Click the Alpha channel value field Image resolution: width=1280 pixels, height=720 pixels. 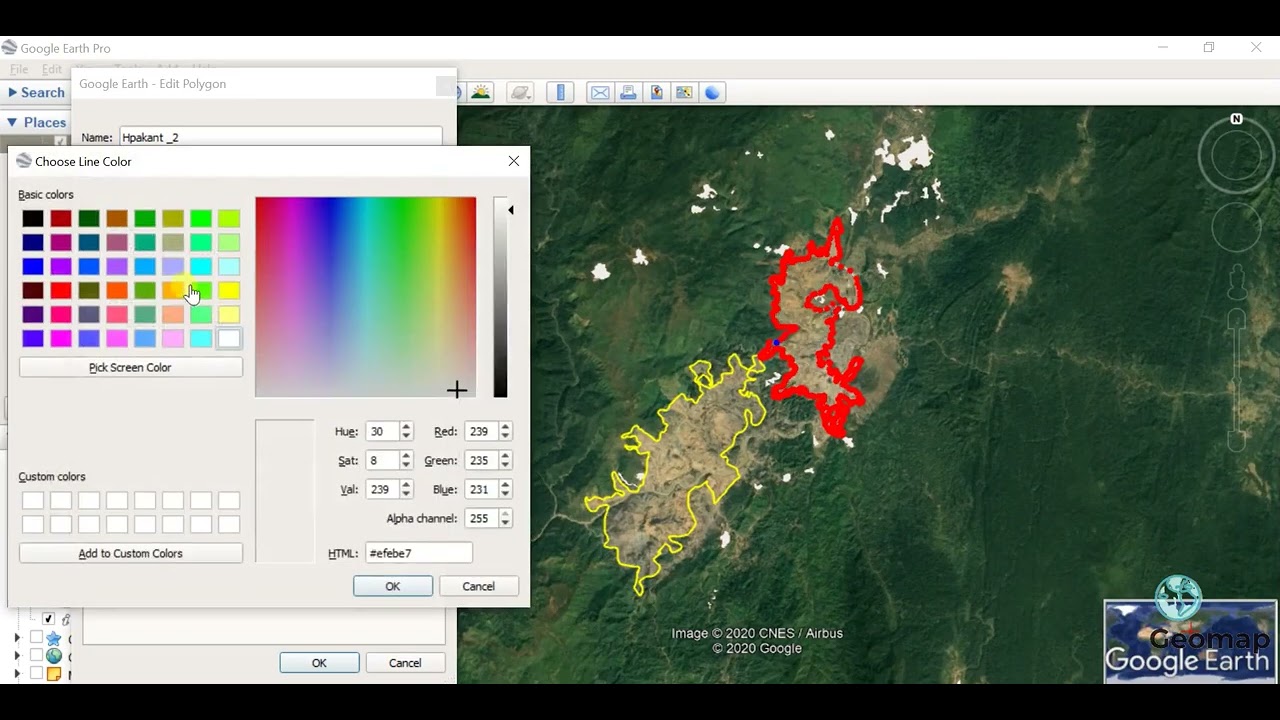click(x=481, y=518)
